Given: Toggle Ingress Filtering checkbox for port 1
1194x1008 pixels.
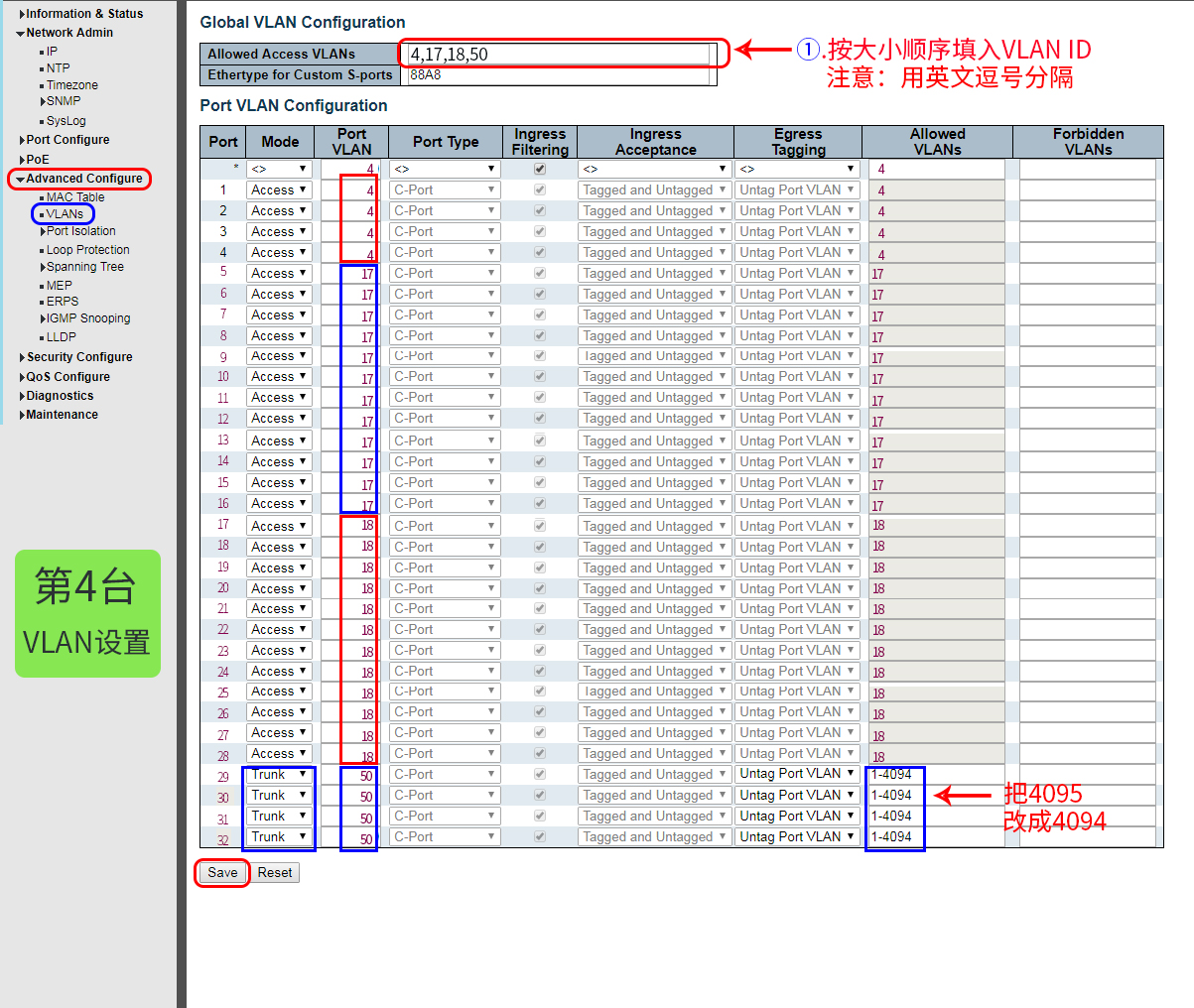Looking at the screenshot, I should tap(540, 190).
